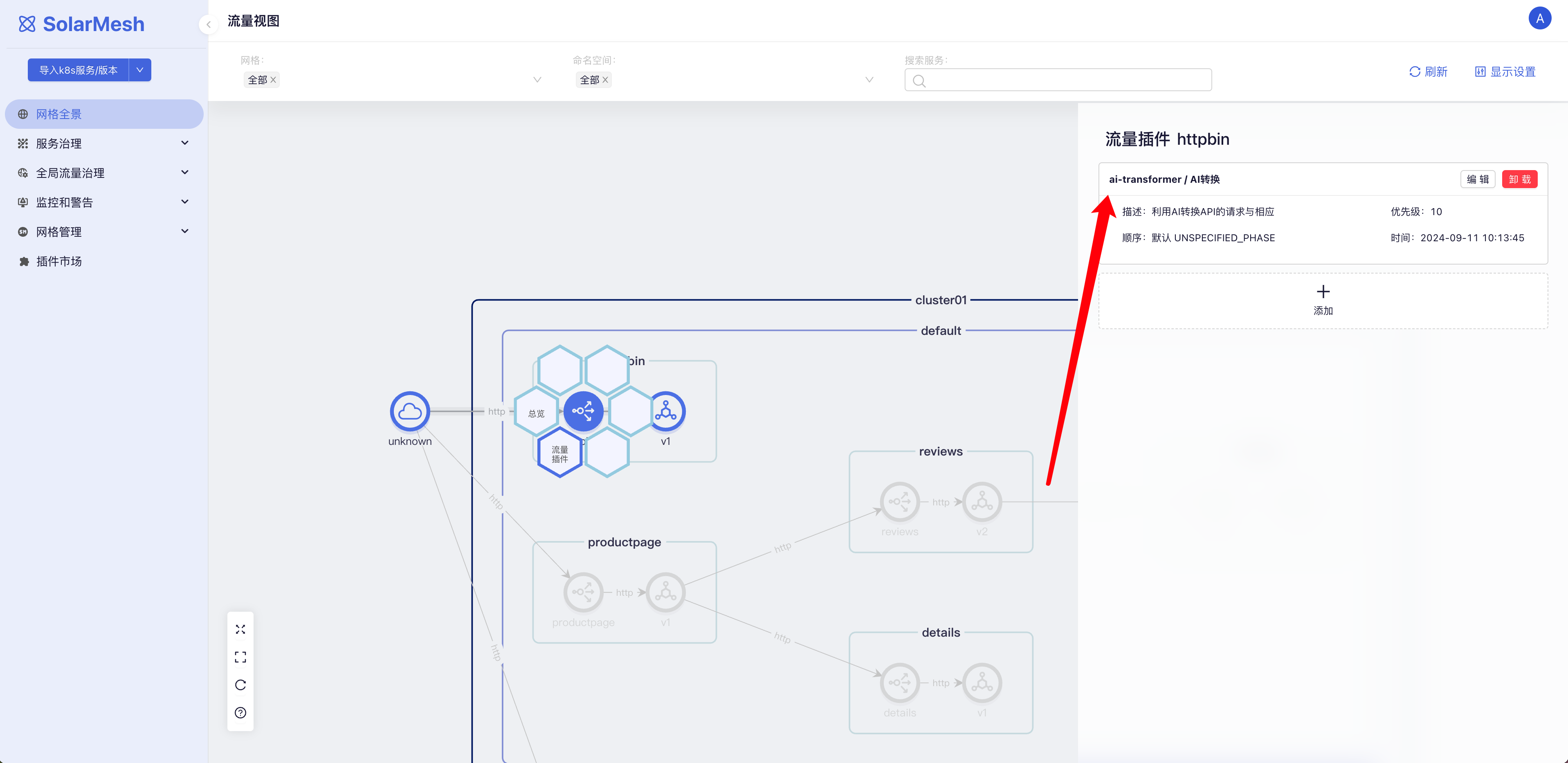This screenshot has width=1568, height=763.
Task: Click the 流量插件 hexagon menu item
Action: tap(559, 454)
